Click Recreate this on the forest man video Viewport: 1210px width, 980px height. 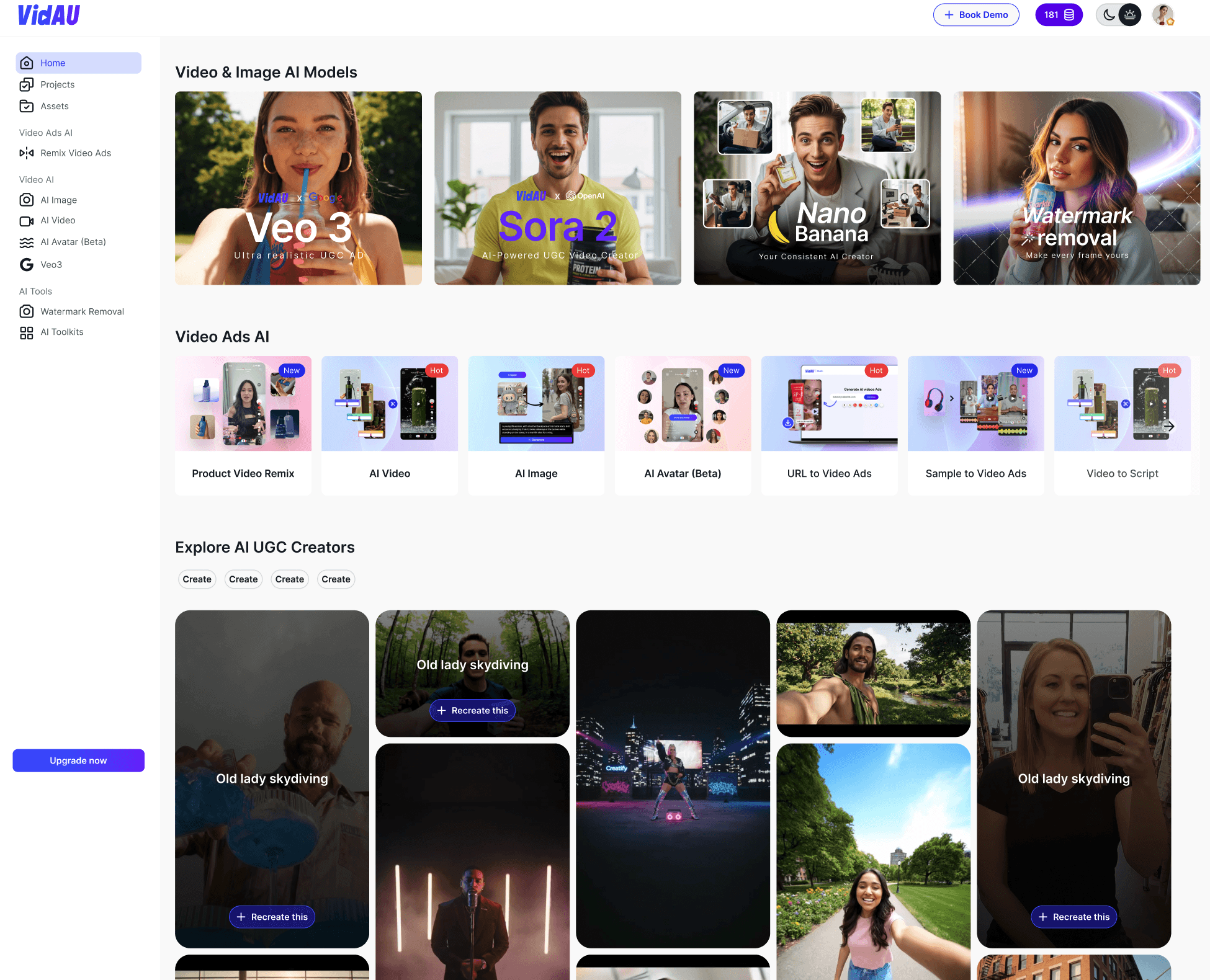[472, 710]
